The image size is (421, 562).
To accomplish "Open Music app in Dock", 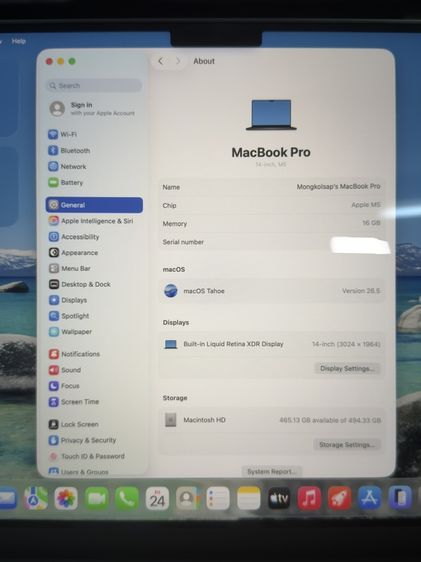I will point(309,498).
